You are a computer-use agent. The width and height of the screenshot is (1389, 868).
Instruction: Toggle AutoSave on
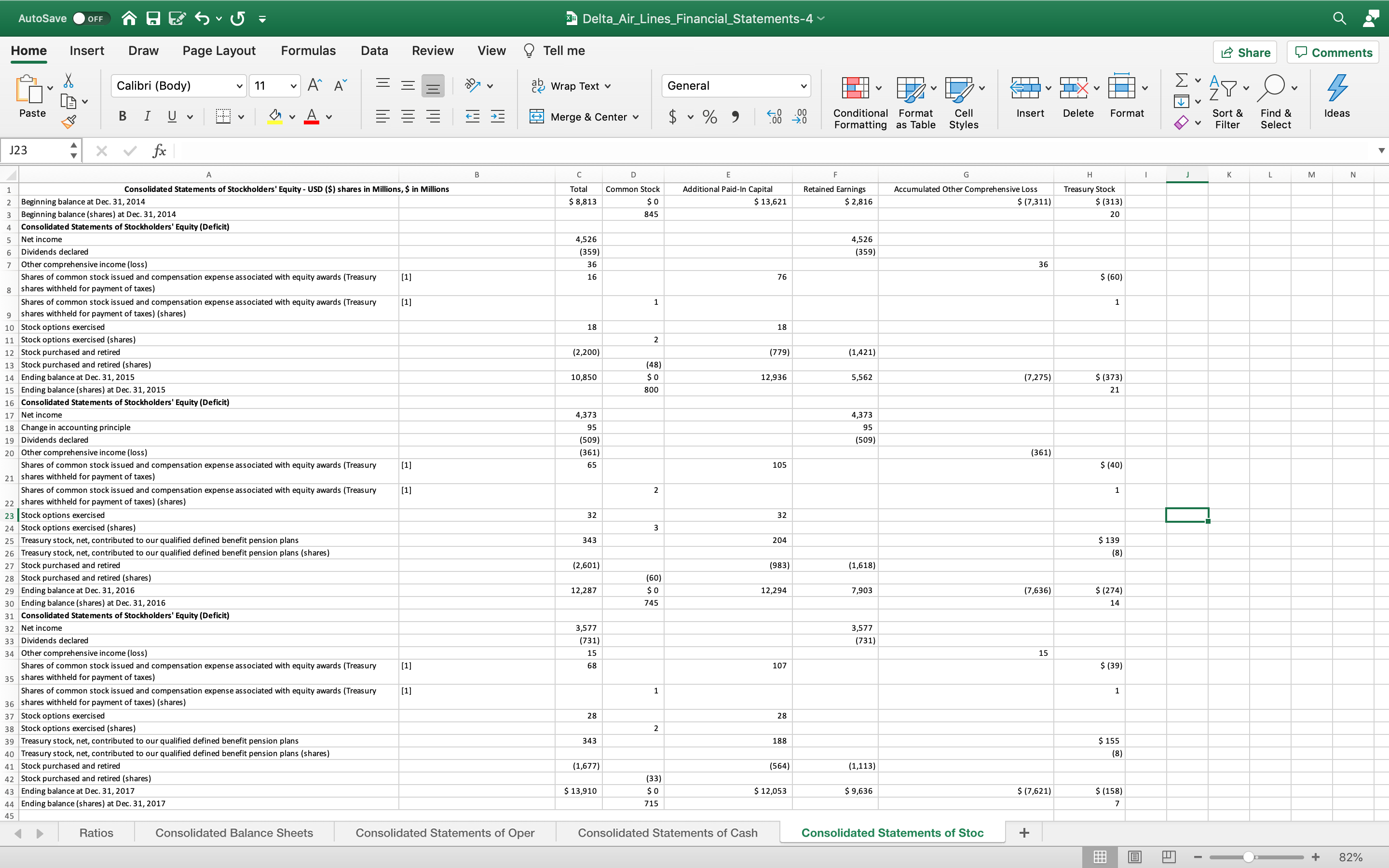tap(92, 18)
